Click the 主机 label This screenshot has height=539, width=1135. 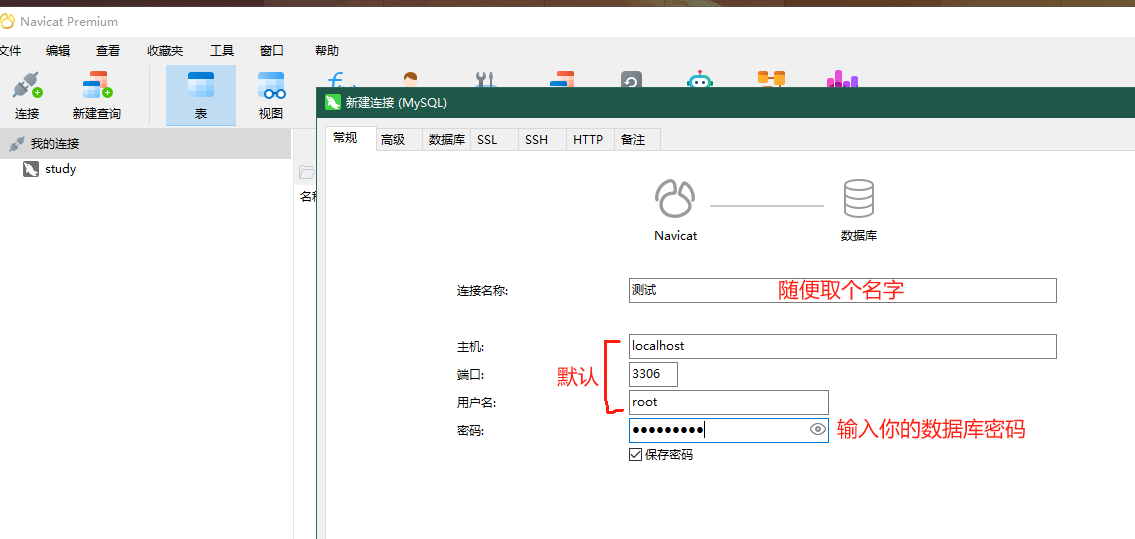coord(470,347)
